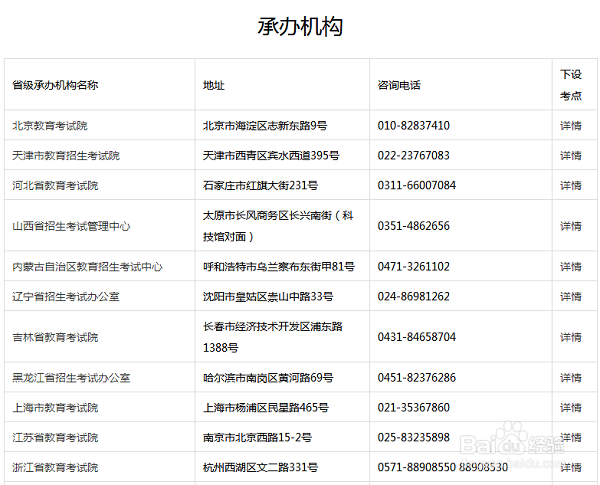Image resolution: width=600 pixels, height=485 pixels.
Task: Click phone number 025-83235898
Action: point(413,437)
